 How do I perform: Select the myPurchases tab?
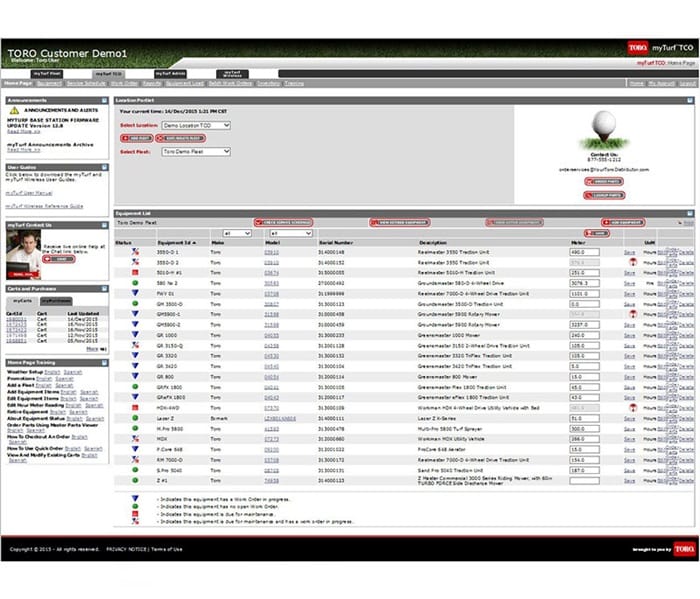[x=56, y=301]
